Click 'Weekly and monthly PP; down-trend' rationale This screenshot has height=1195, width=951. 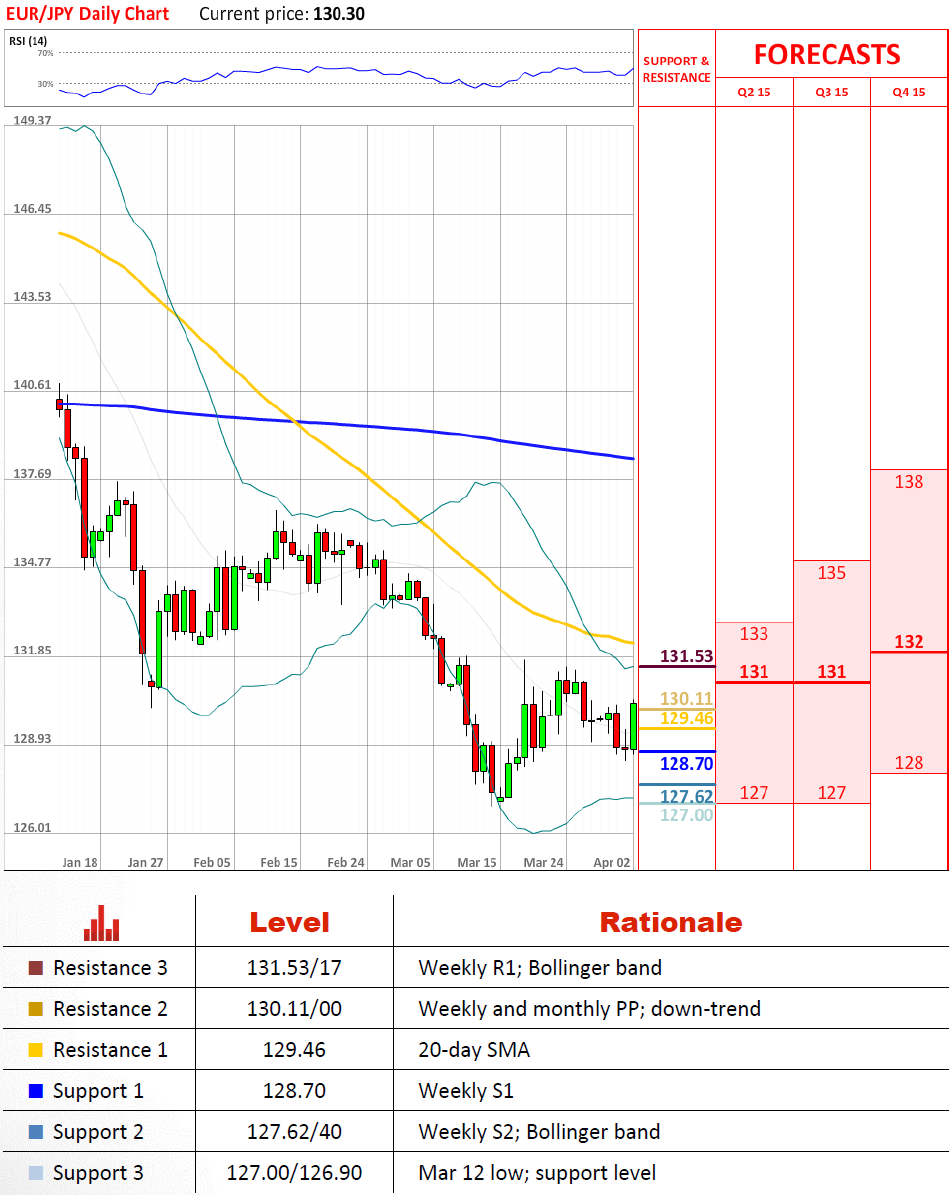click(589, 1009)
